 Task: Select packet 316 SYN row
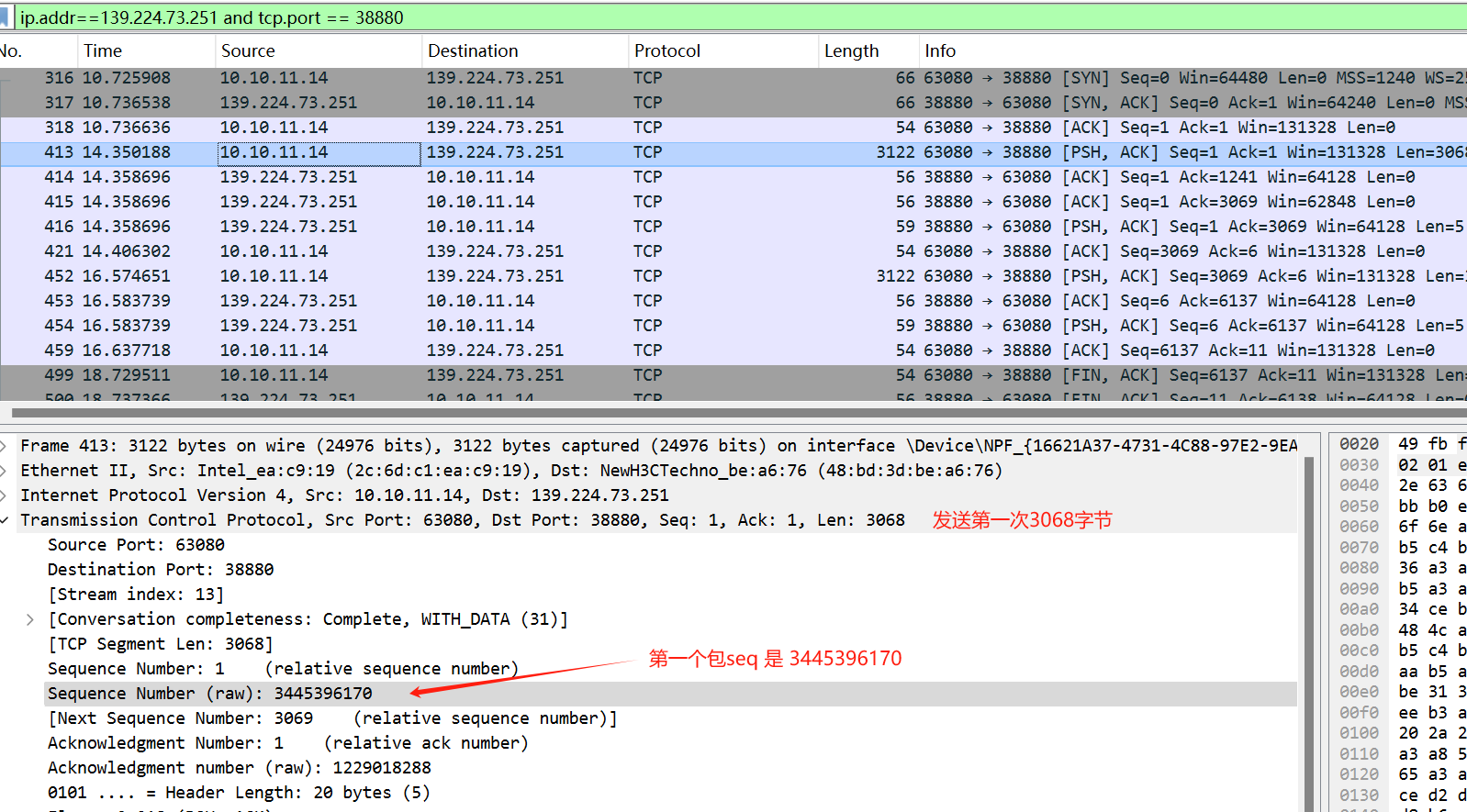point(733,78)
